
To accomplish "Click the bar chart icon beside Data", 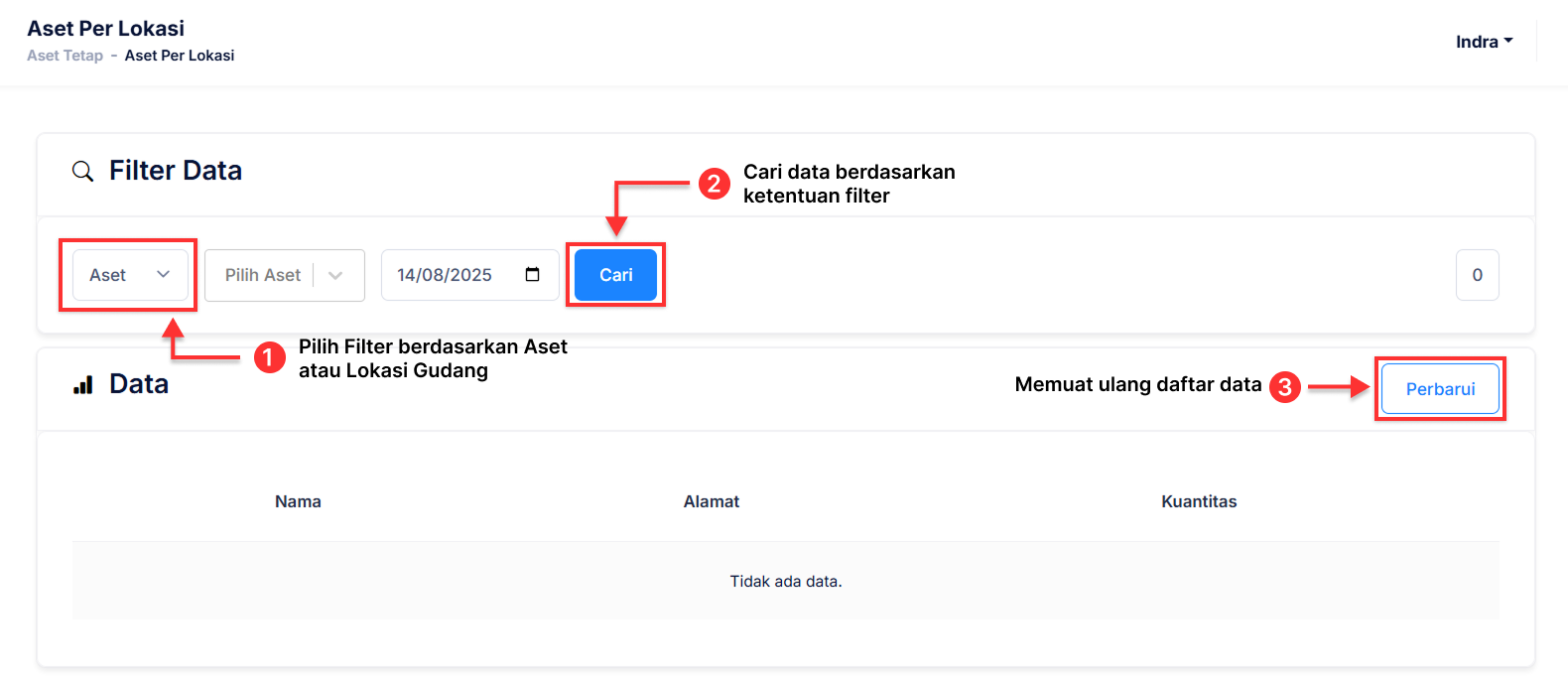I will [83, 385].
